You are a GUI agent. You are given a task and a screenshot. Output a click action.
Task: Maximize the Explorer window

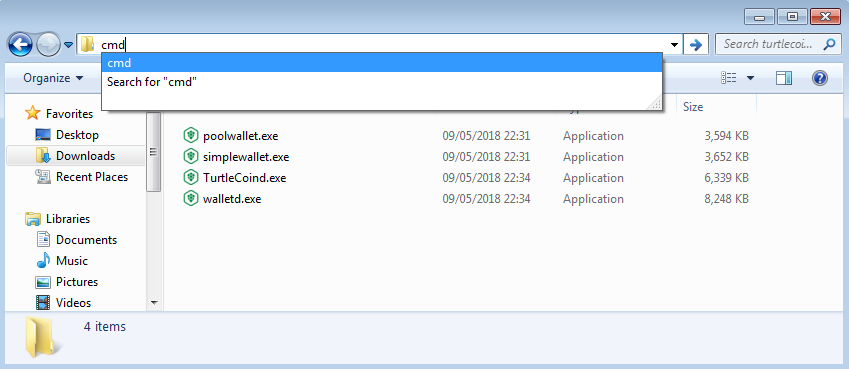(792, 17)
